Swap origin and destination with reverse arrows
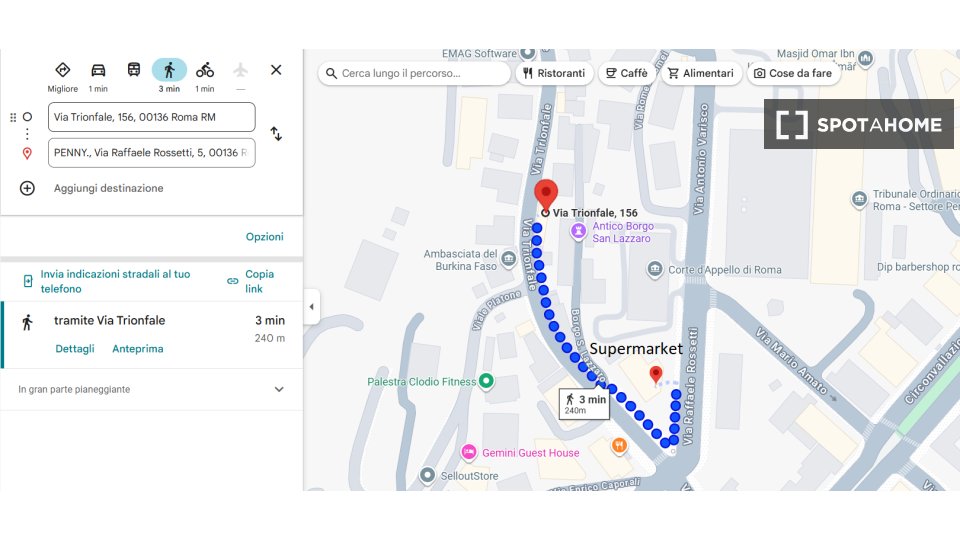Image resolution: width=960 pixels, height=540 pixels. [x=276, y=134]
